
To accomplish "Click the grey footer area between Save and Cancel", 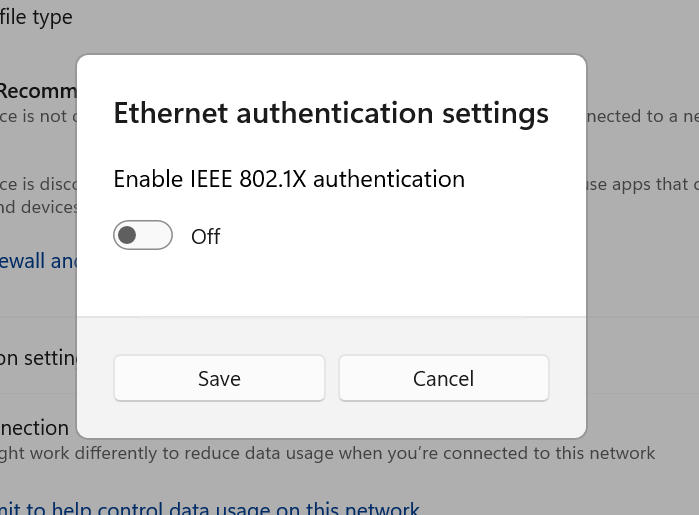I will 332,379.
